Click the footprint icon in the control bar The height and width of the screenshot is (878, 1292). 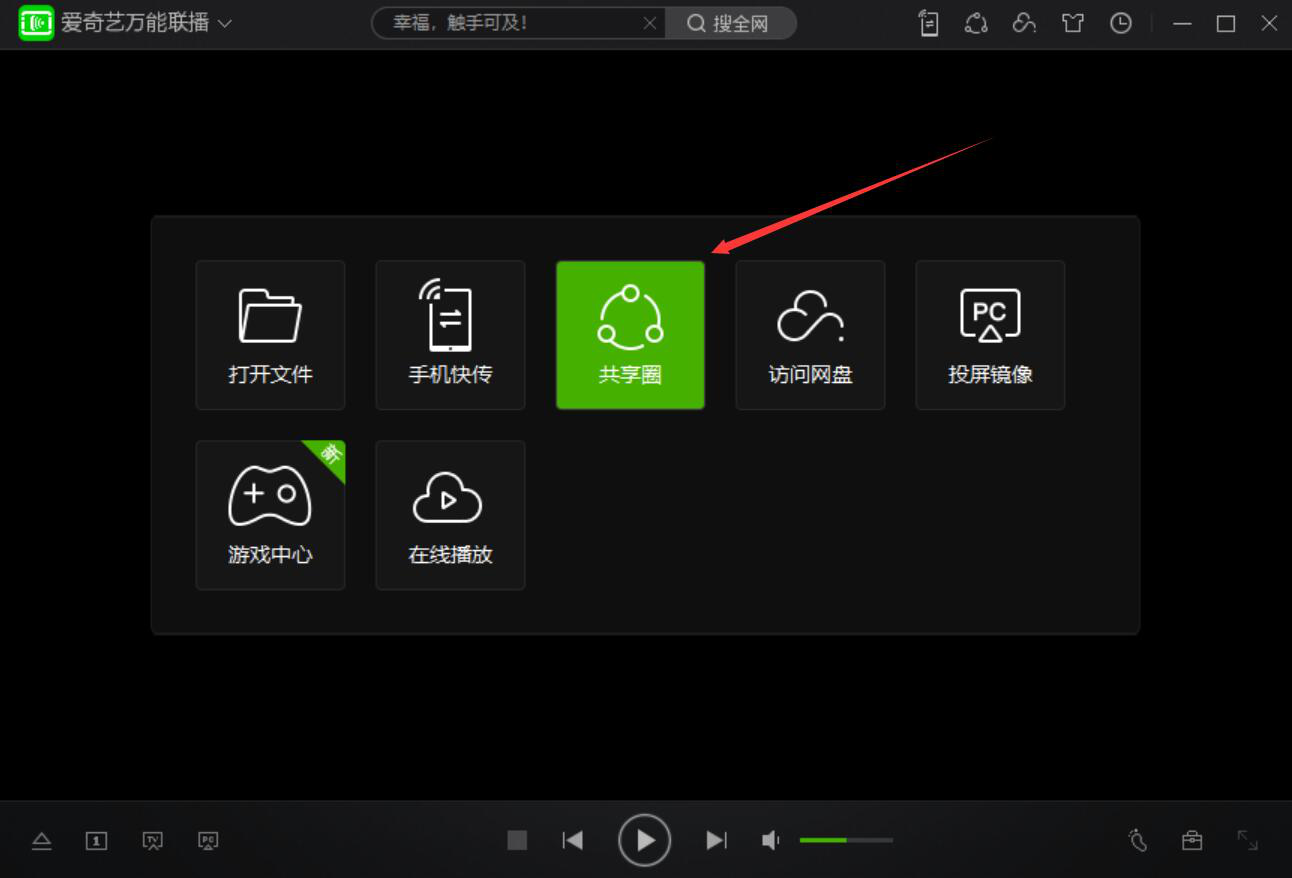1138,840
